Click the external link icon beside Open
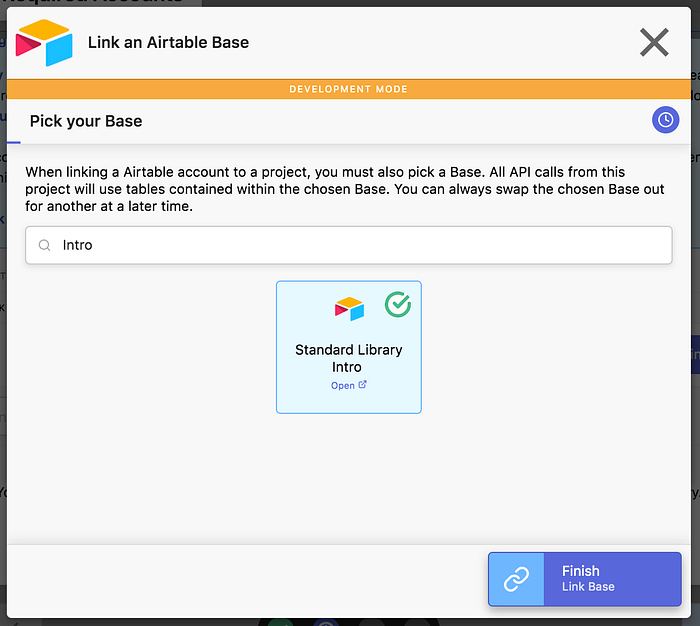This screenshot has height=626, width=700. tap(362, 384)
